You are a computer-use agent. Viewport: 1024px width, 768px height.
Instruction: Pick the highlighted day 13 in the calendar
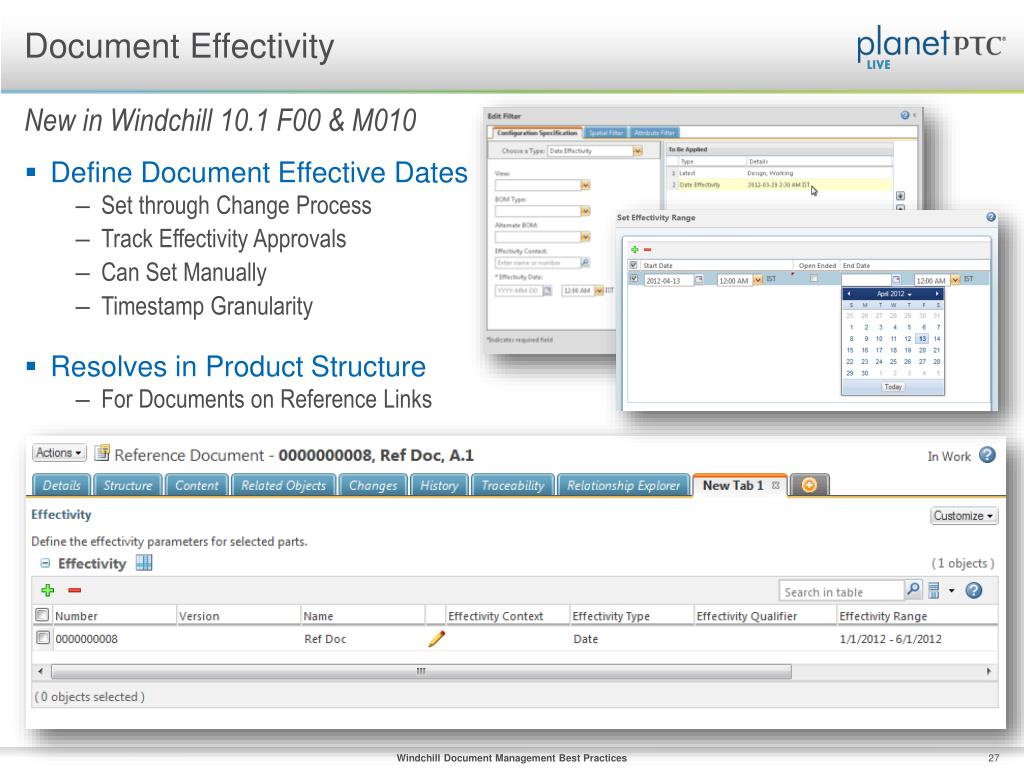922,338
